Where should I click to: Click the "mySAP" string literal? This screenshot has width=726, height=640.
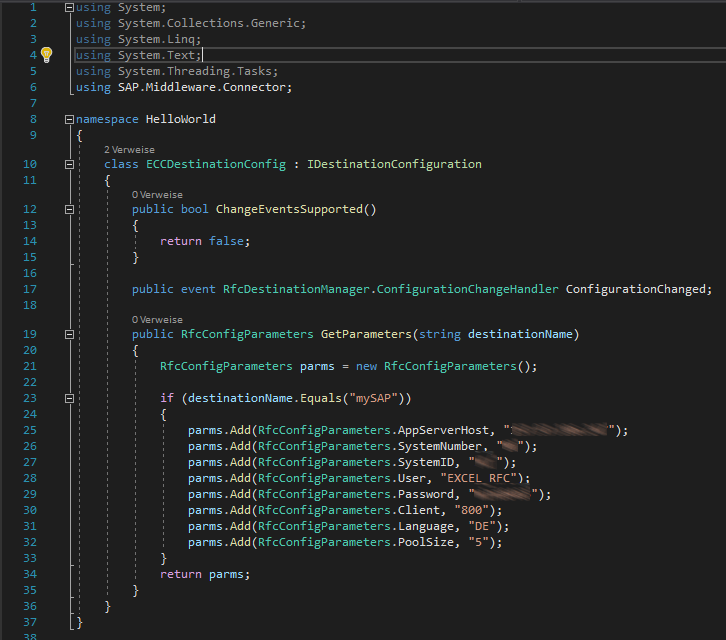pyautogui.click(x=373, y=398)
